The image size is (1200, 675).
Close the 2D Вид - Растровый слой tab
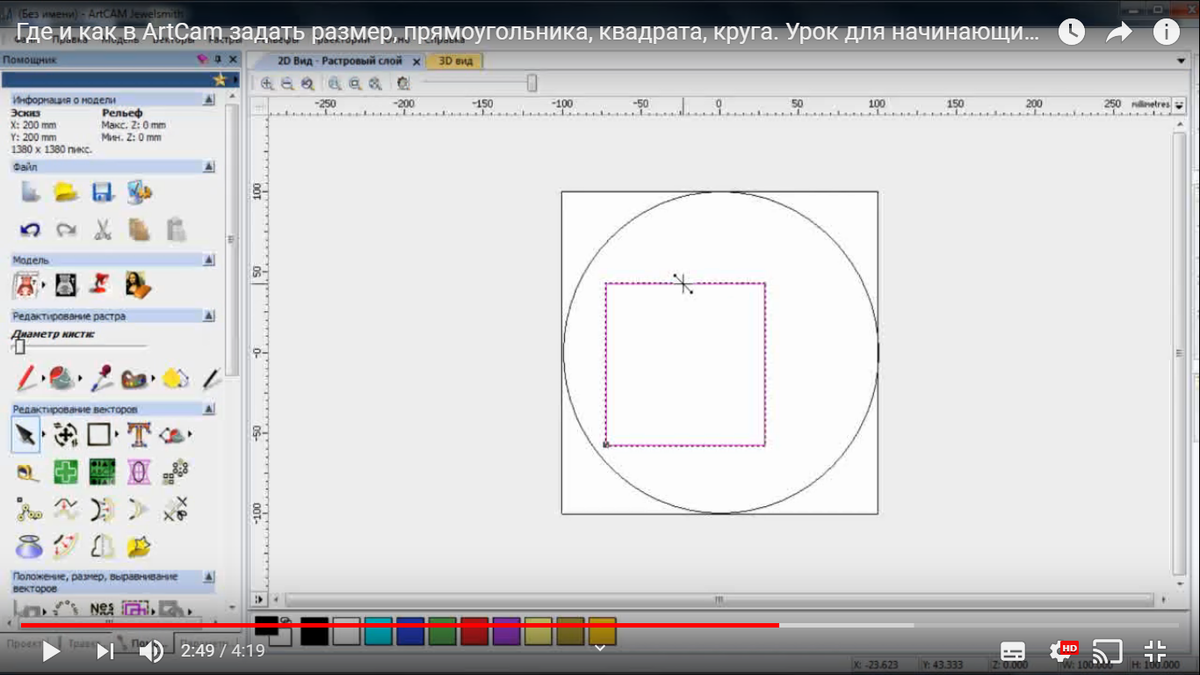click(415, 61)
